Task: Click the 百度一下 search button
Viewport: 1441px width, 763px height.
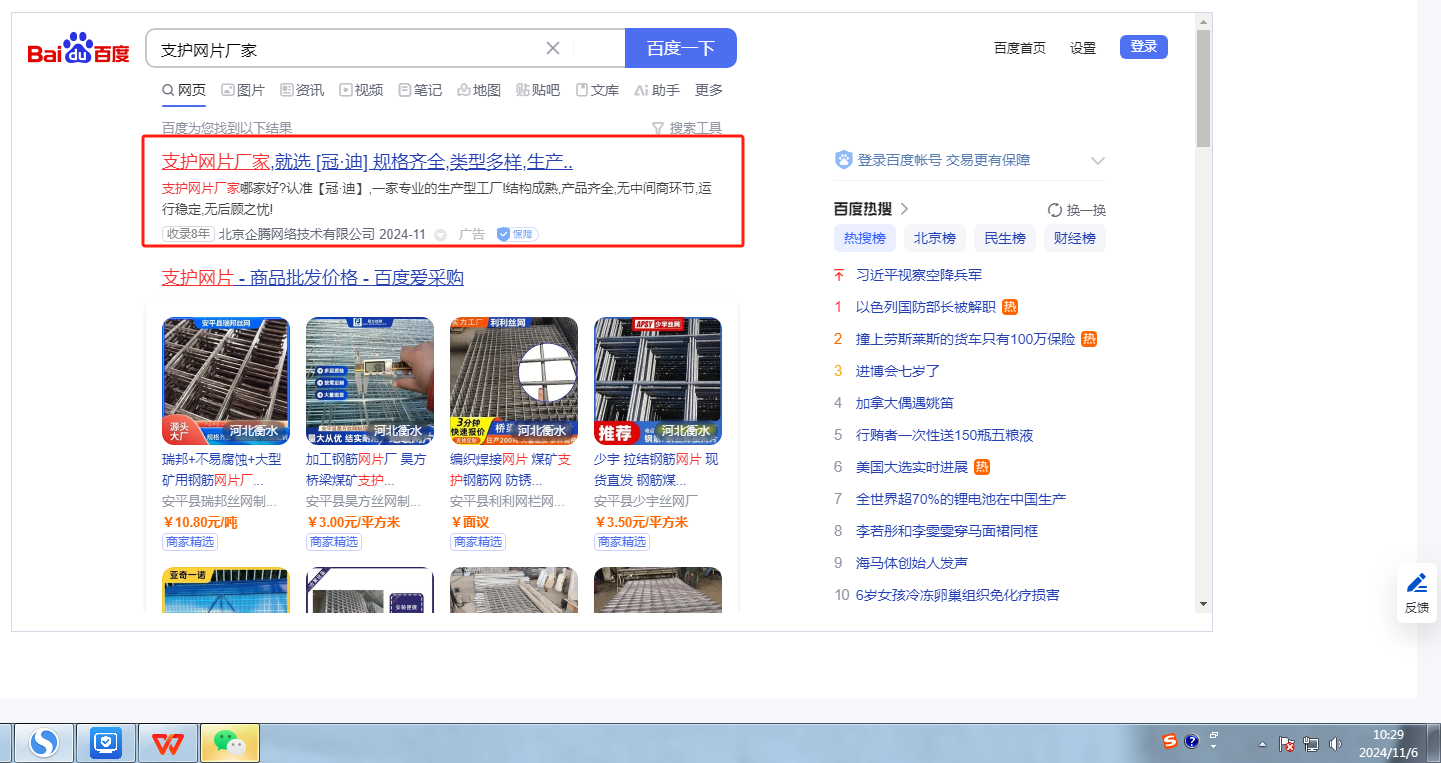Action: pyautogui.click(x=681, y=48)
